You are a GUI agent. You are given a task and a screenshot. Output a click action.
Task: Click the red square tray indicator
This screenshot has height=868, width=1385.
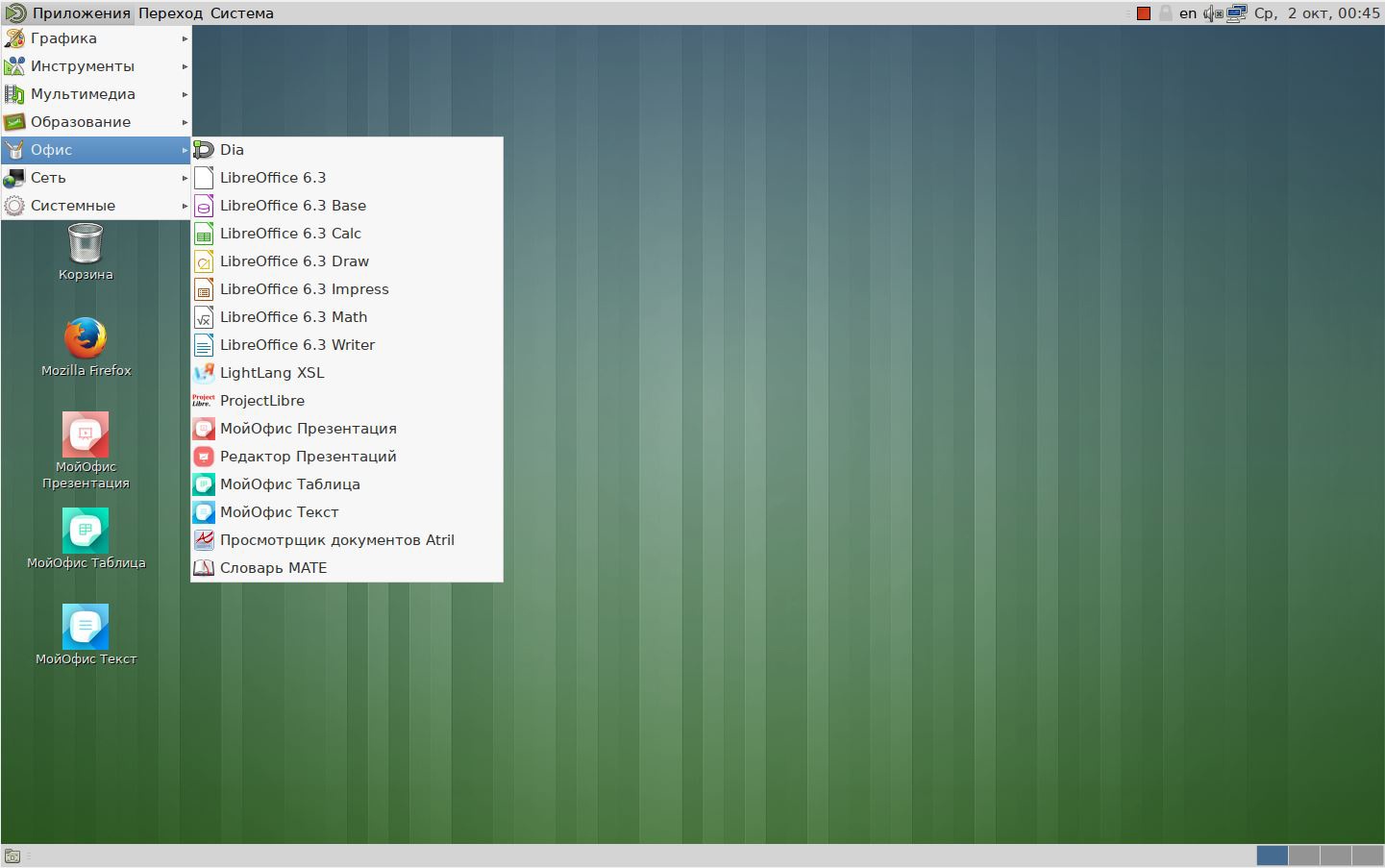1144,13
